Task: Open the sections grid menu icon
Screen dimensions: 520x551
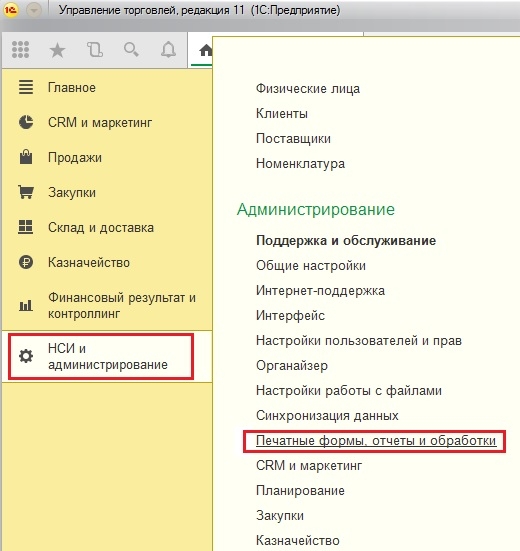Action: pyautogui.click(x=20, y=50)
